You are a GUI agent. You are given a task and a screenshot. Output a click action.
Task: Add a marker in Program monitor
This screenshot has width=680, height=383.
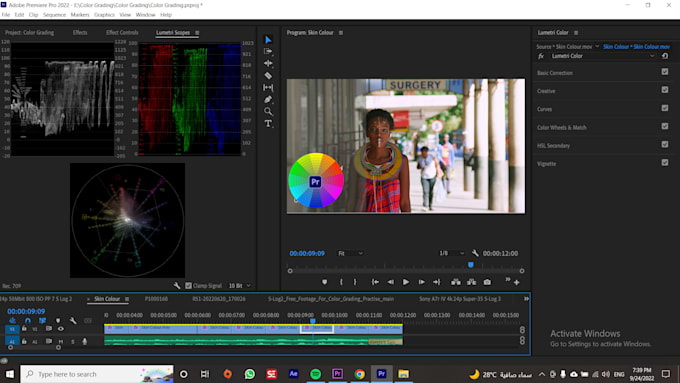click(324, 282)
